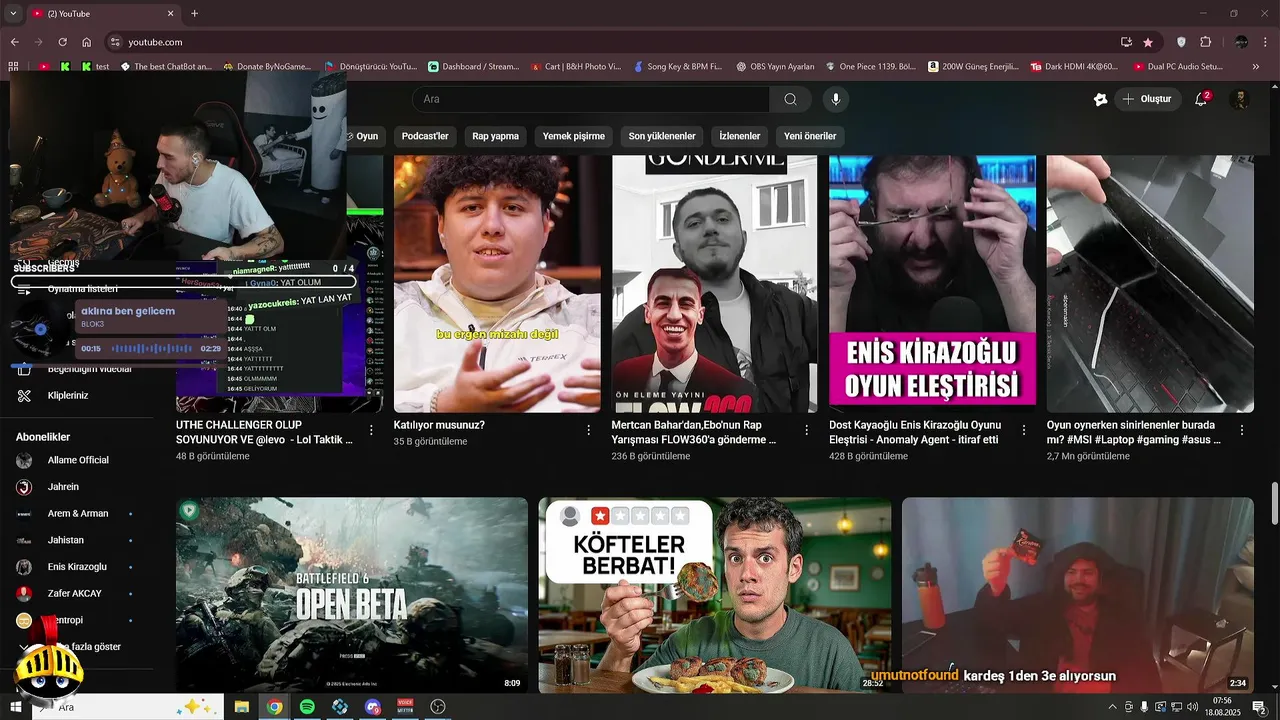The height and width of the screenshot is (720, 1280).
Task: Reload the page in Chrome
Action: 62,42
